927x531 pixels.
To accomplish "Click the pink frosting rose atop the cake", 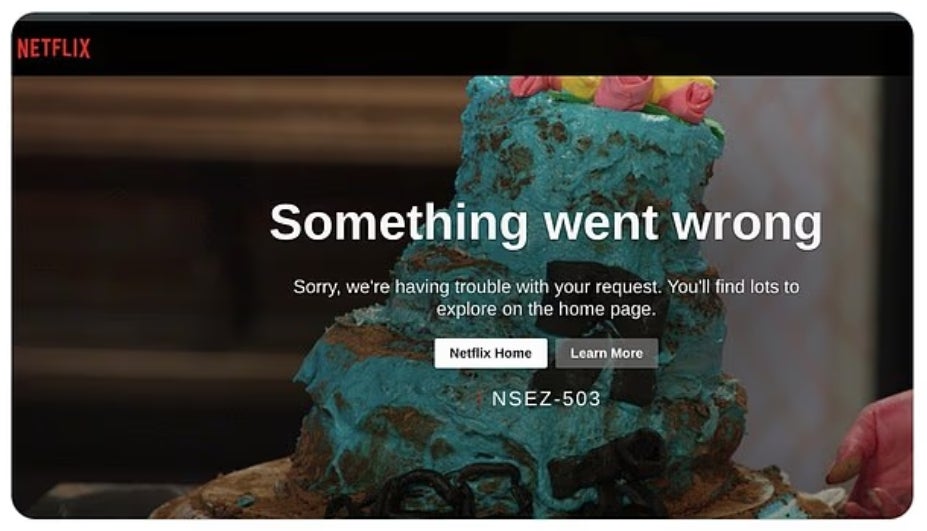I will [x=623, y=93].
